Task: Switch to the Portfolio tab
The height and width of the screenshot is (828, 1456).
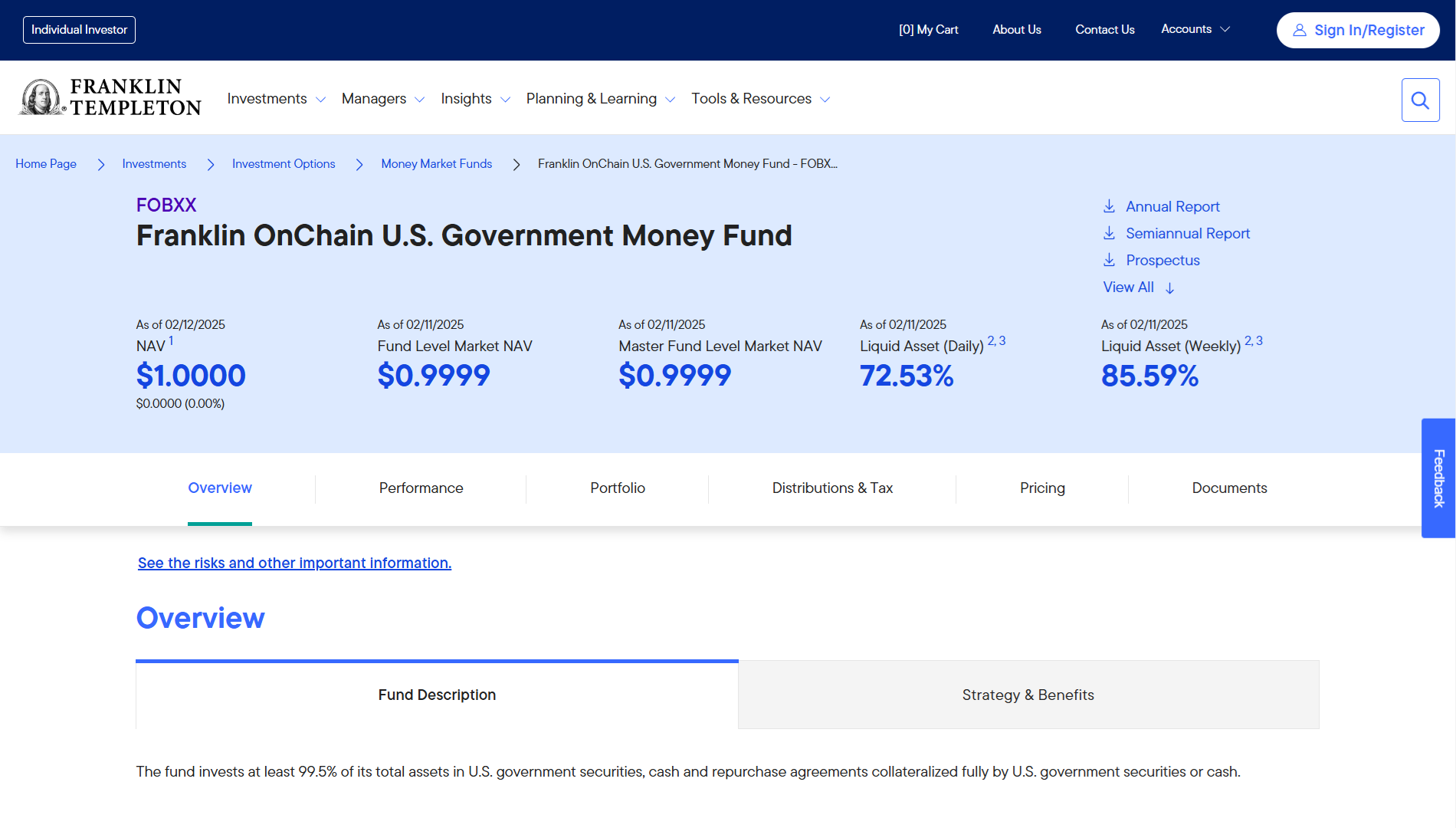Action: click(618, 488)
